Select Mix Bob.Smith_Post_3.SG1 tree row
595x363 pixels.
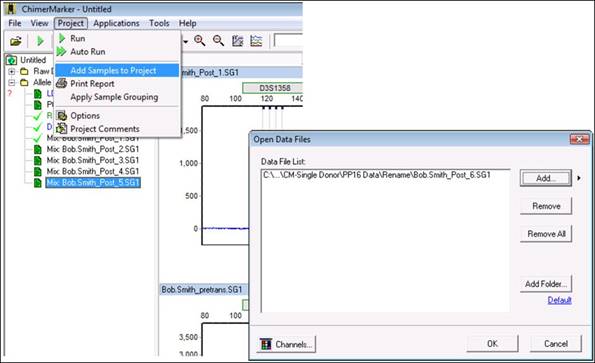click(93, 160)
